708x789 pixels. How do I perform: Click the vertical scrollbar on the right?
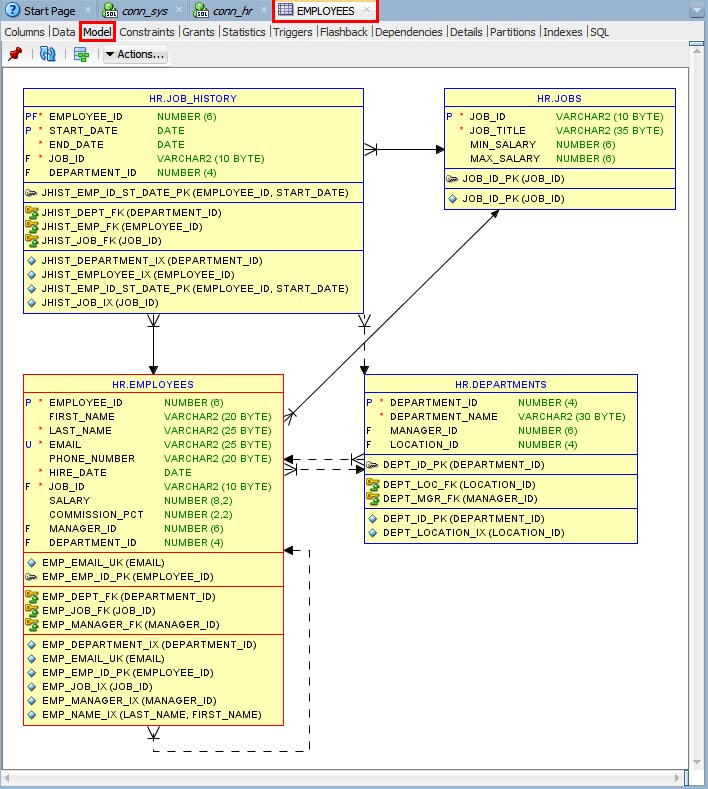[699, 400]
